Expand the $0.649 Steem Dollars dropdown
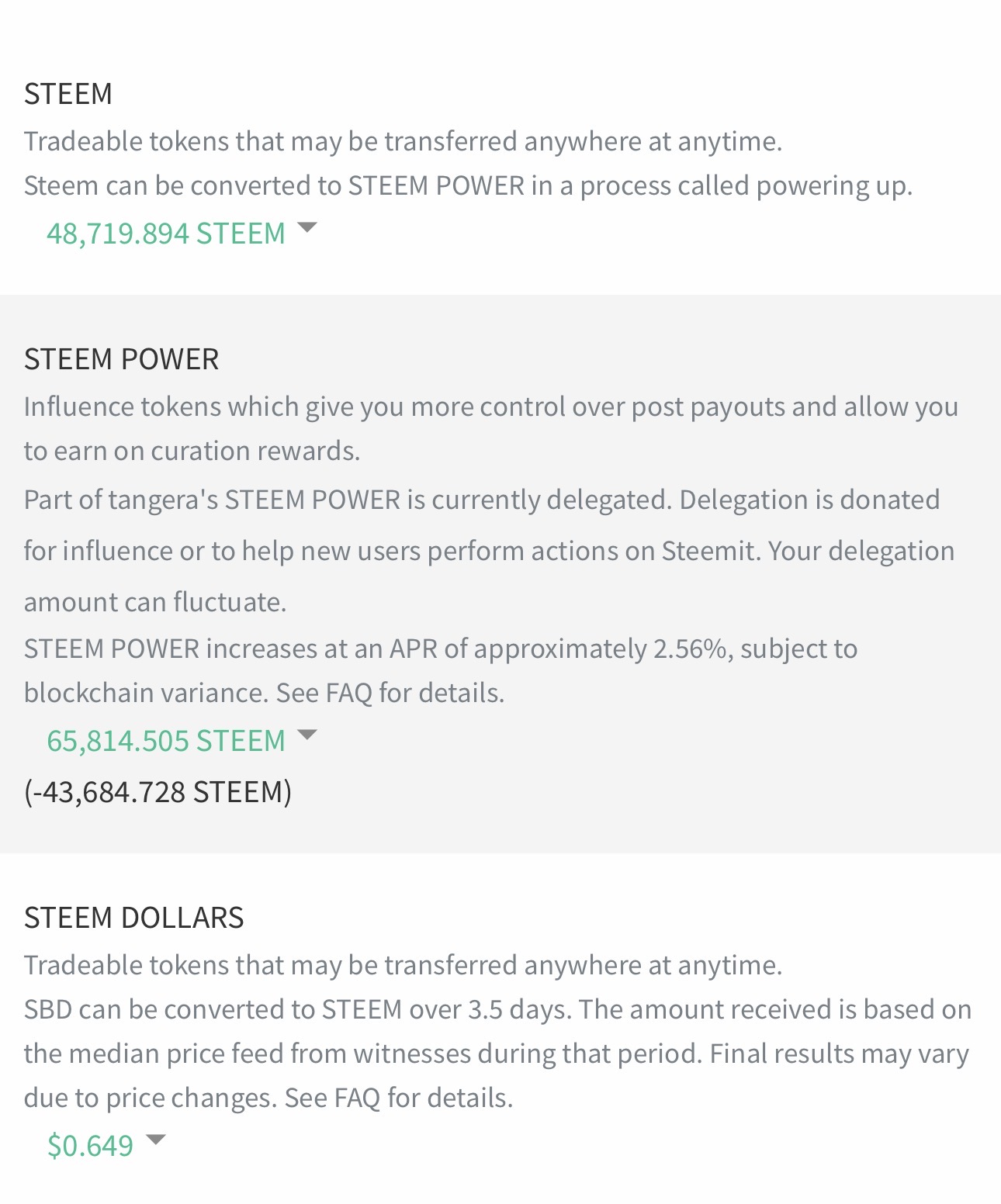Image resolution: width=1001 pixels, height=1204 pixels. pos(106,1145)
